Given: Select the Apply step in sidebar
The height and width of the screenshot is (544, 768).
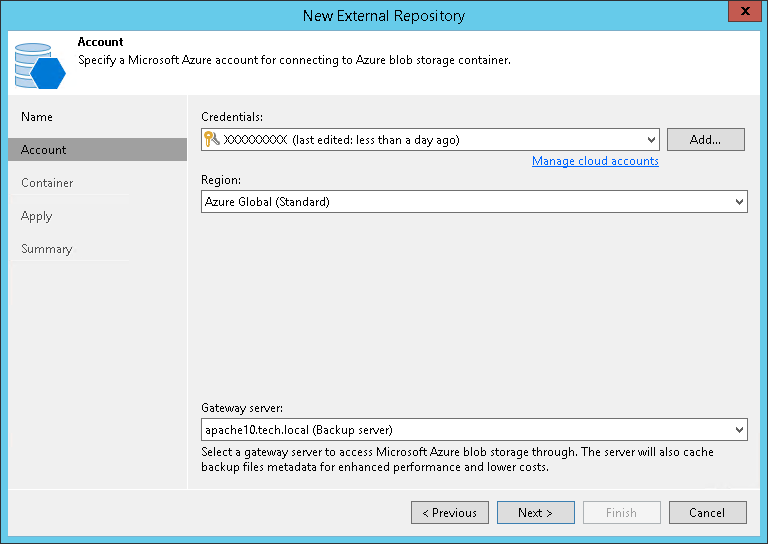Looking at the screenshot, I should (x=37, y=216).
